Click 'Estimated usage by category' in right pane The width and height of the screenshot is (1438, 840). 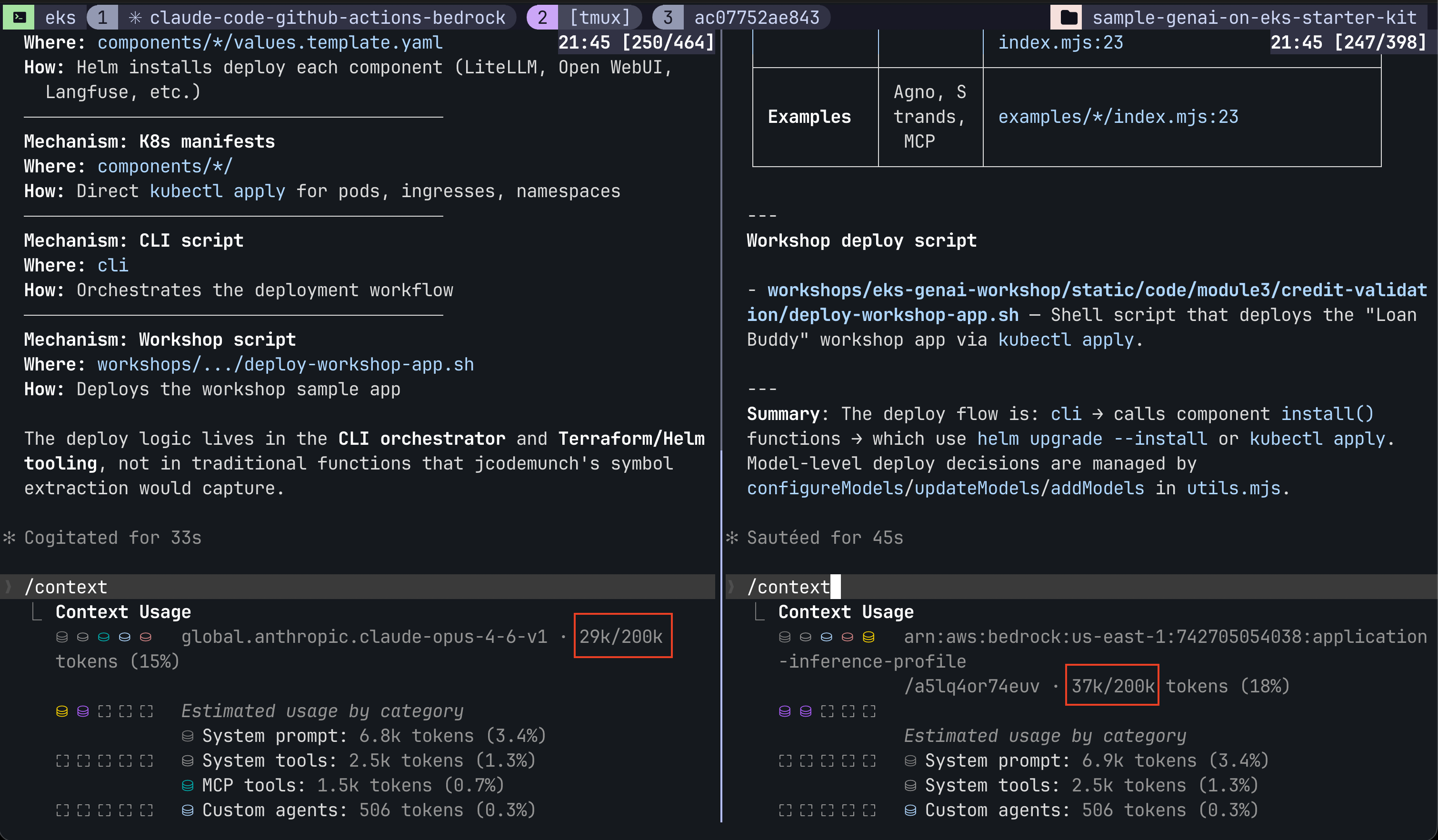point(1045,736)
